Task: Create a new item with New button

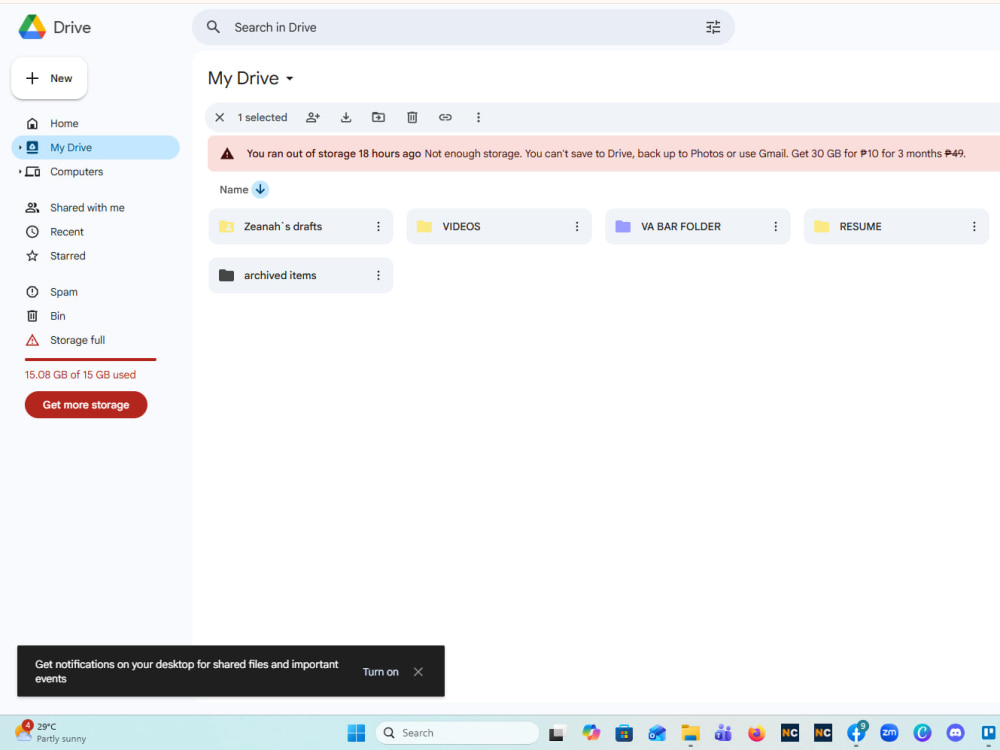Action: [x=49, y=78]
